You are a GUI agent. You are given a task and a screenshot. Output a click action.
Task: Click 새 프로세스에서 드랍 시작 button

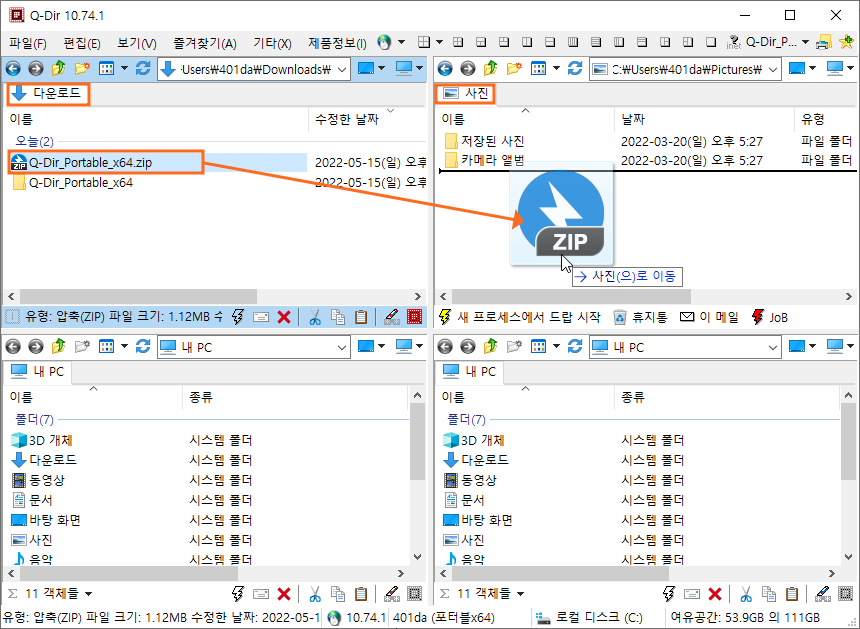pos(519,317)
